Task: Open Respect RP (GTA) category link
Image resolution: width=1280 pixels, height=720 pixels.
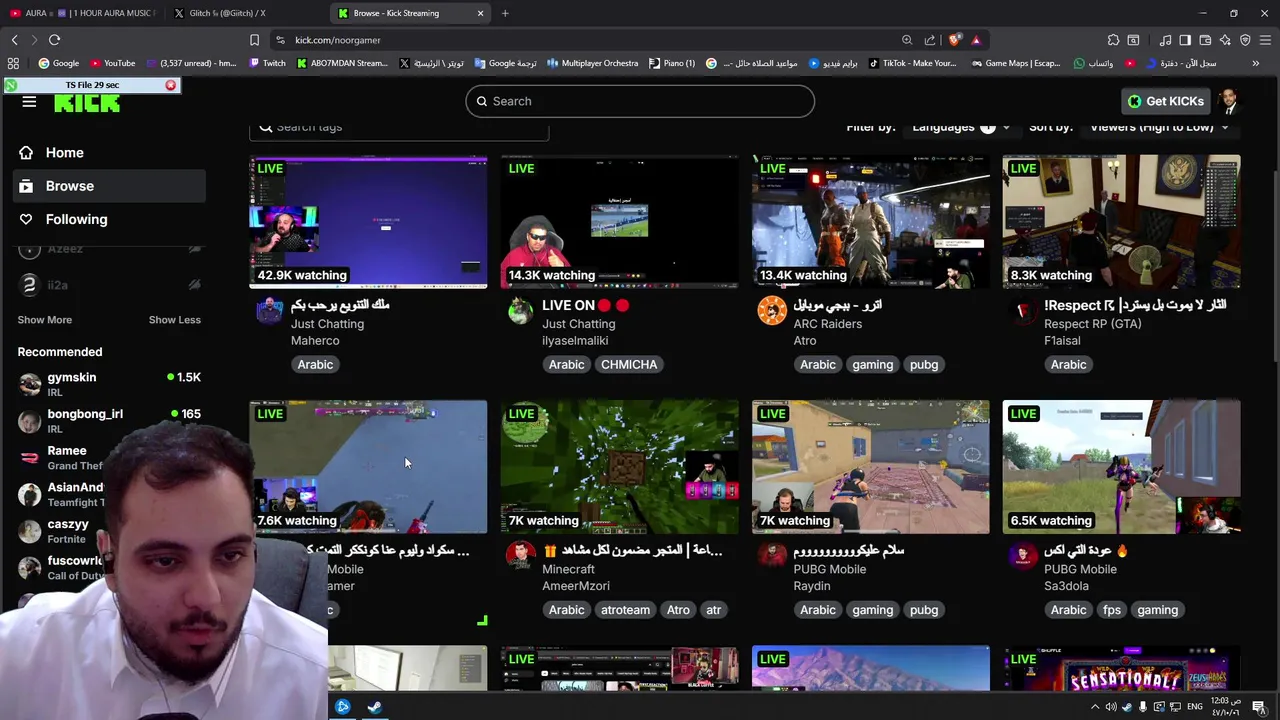Action: click(1092, 324)
